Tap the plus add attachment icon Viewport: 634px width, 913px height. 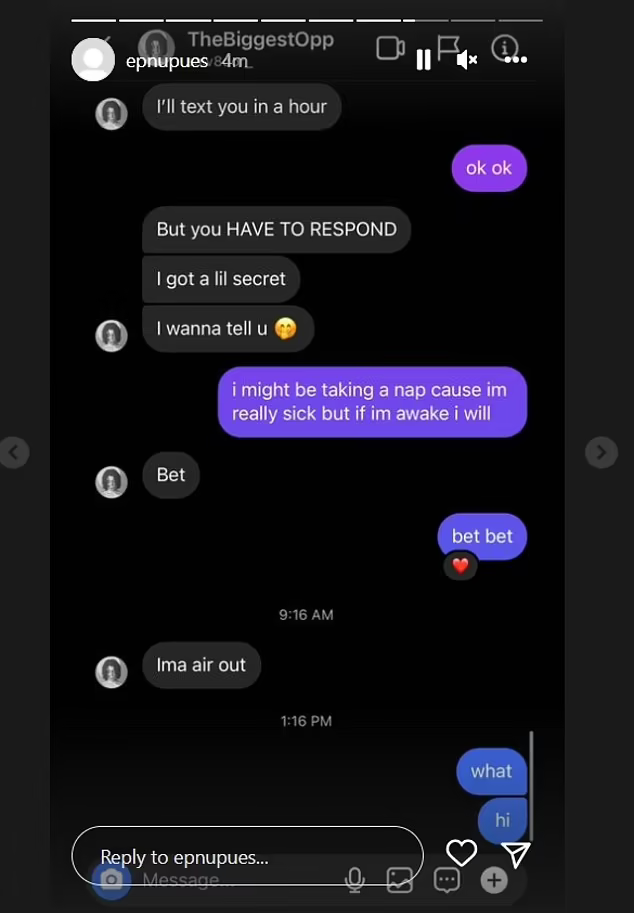[x=494, y=879]
